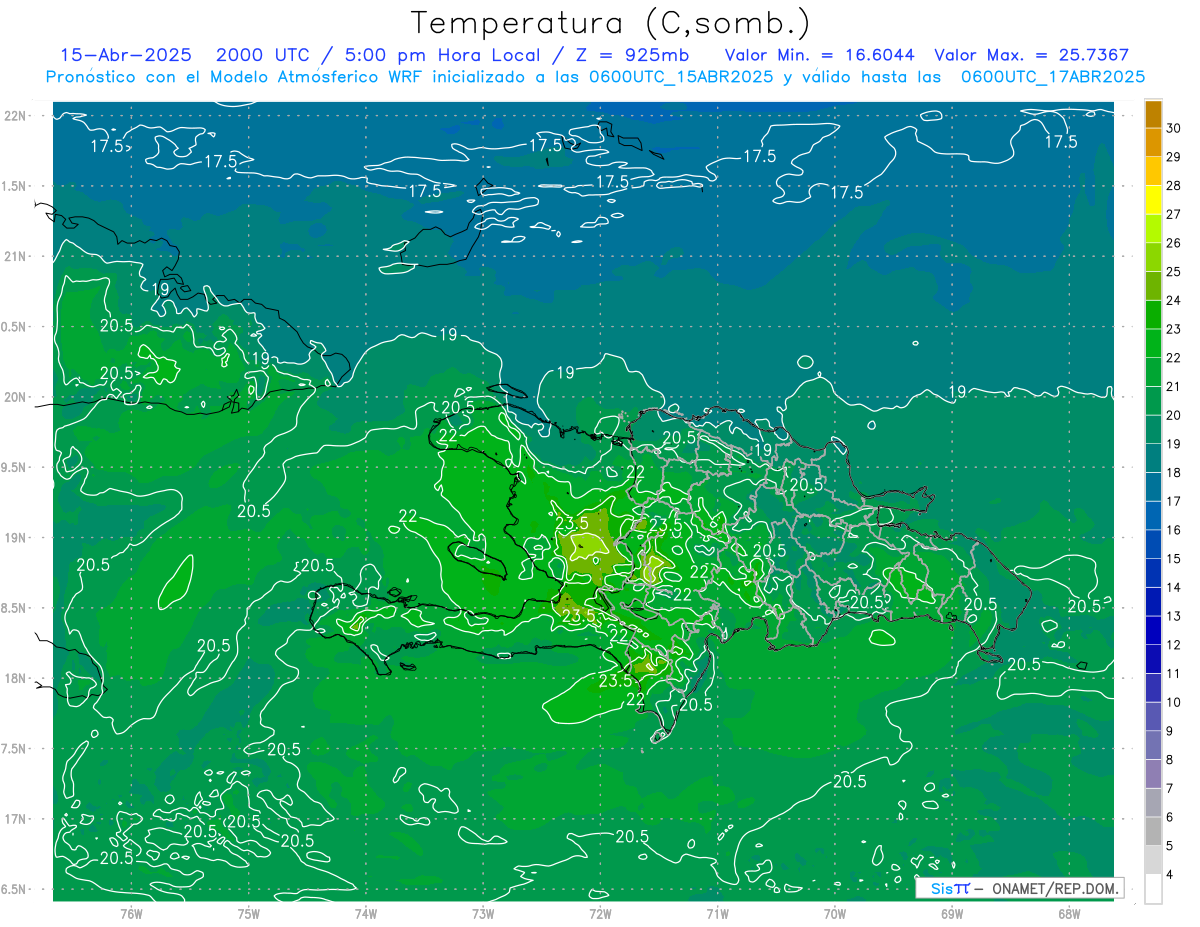Click the "75W" longitude axis label
Image resolution: width=1200 pixels, height=927 pixels.
(249, 914)
